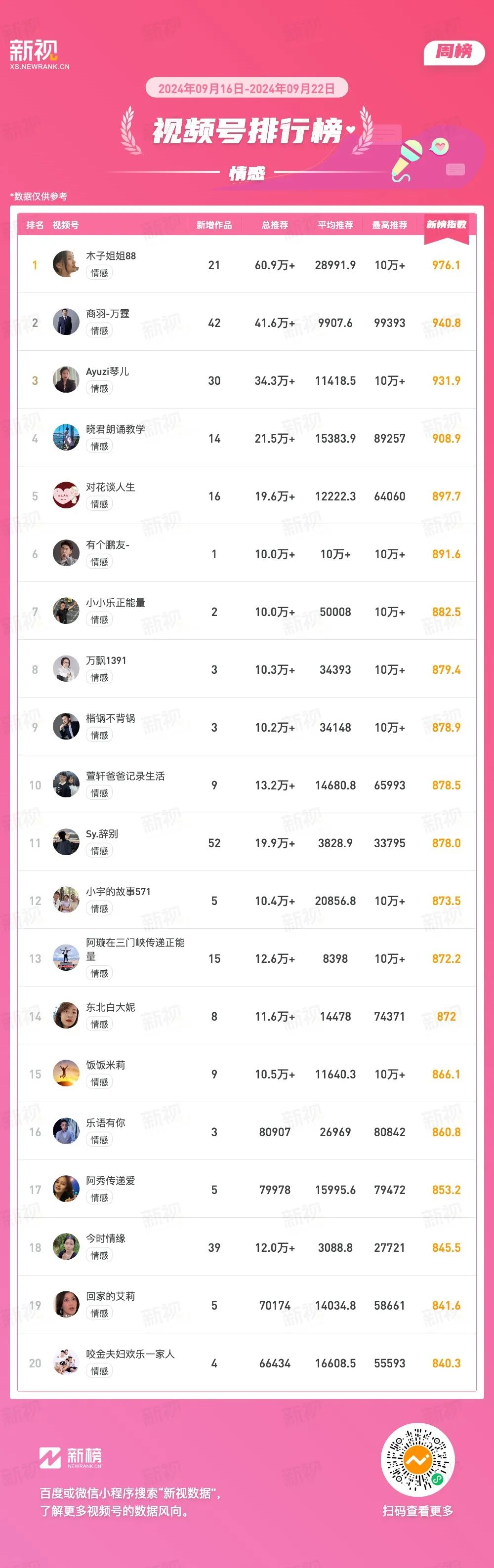
Task: Click the date range 2024年09月16日-09月22日 pill
Action: tap(247, 88)
